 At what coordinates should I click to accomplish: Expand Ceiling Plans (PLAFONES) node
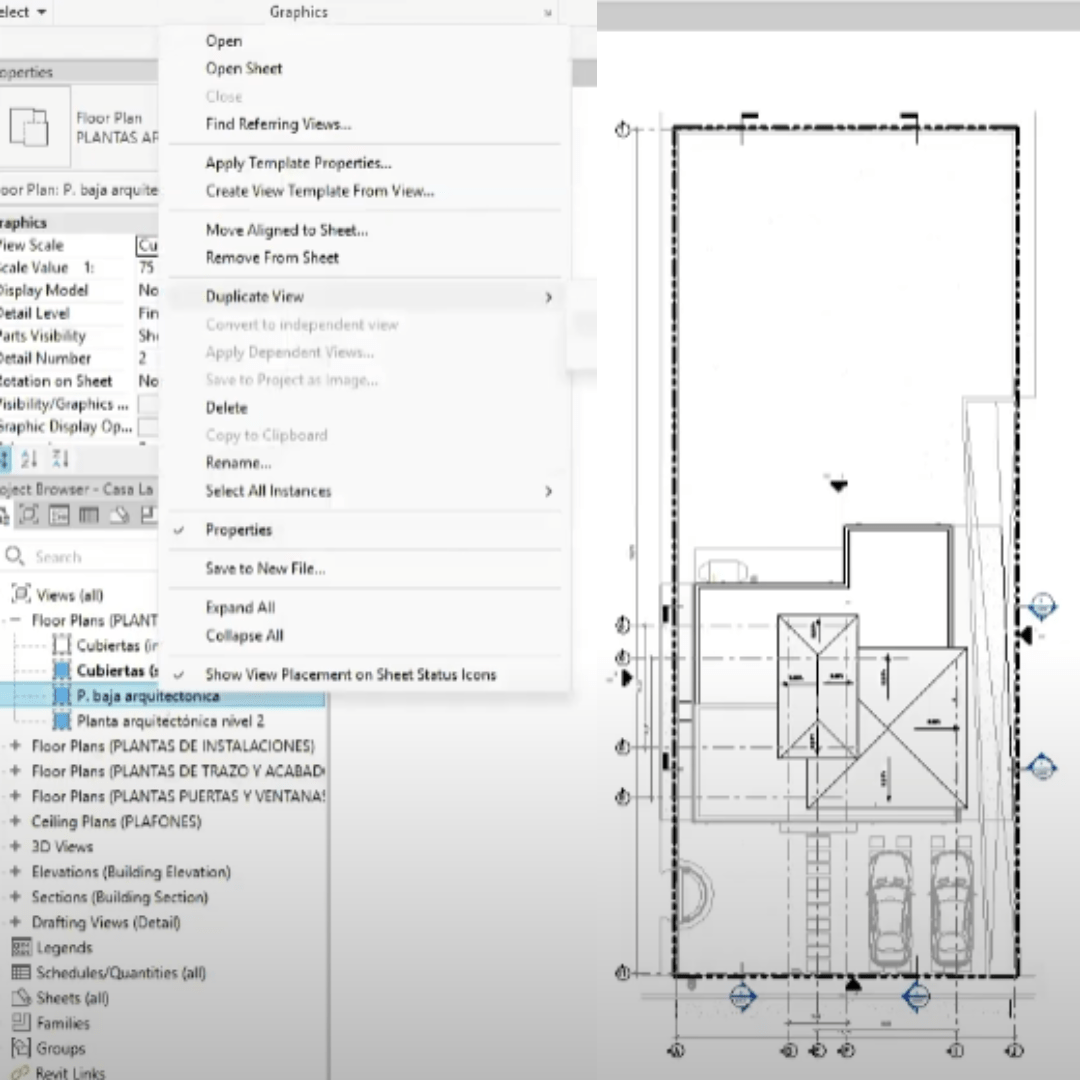pos(15,821)
